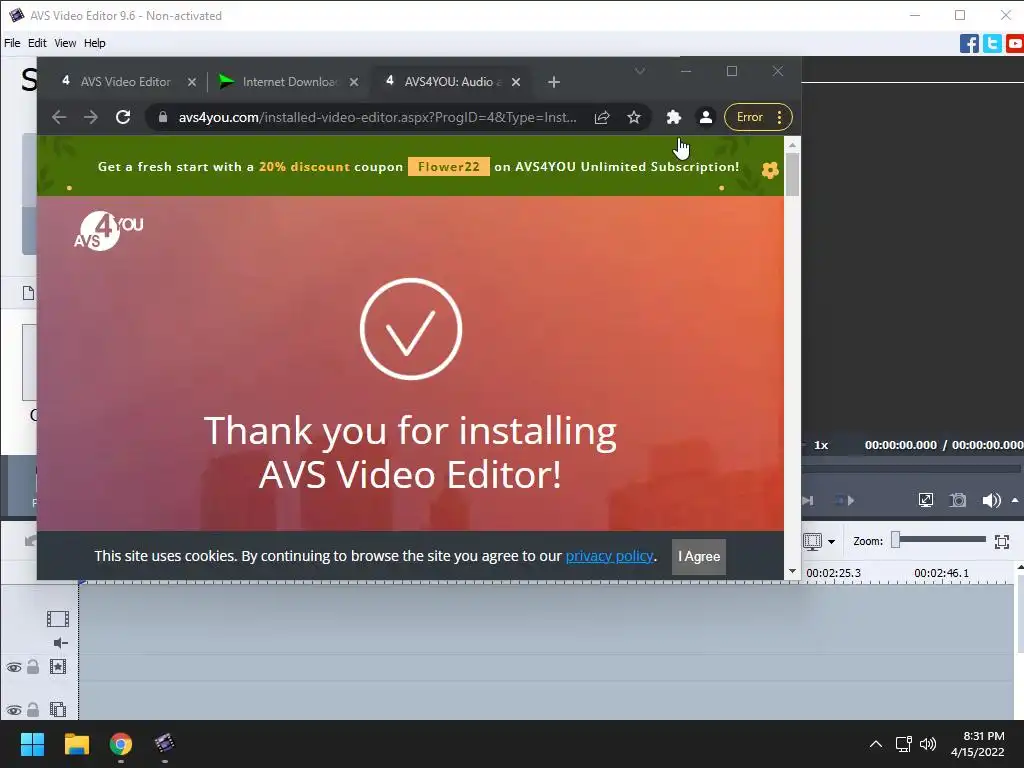Viewport: 1024px width, 768px height.
Task: Show hidden system tray icons
Action: pyautogui.click(x=876, y=744)
